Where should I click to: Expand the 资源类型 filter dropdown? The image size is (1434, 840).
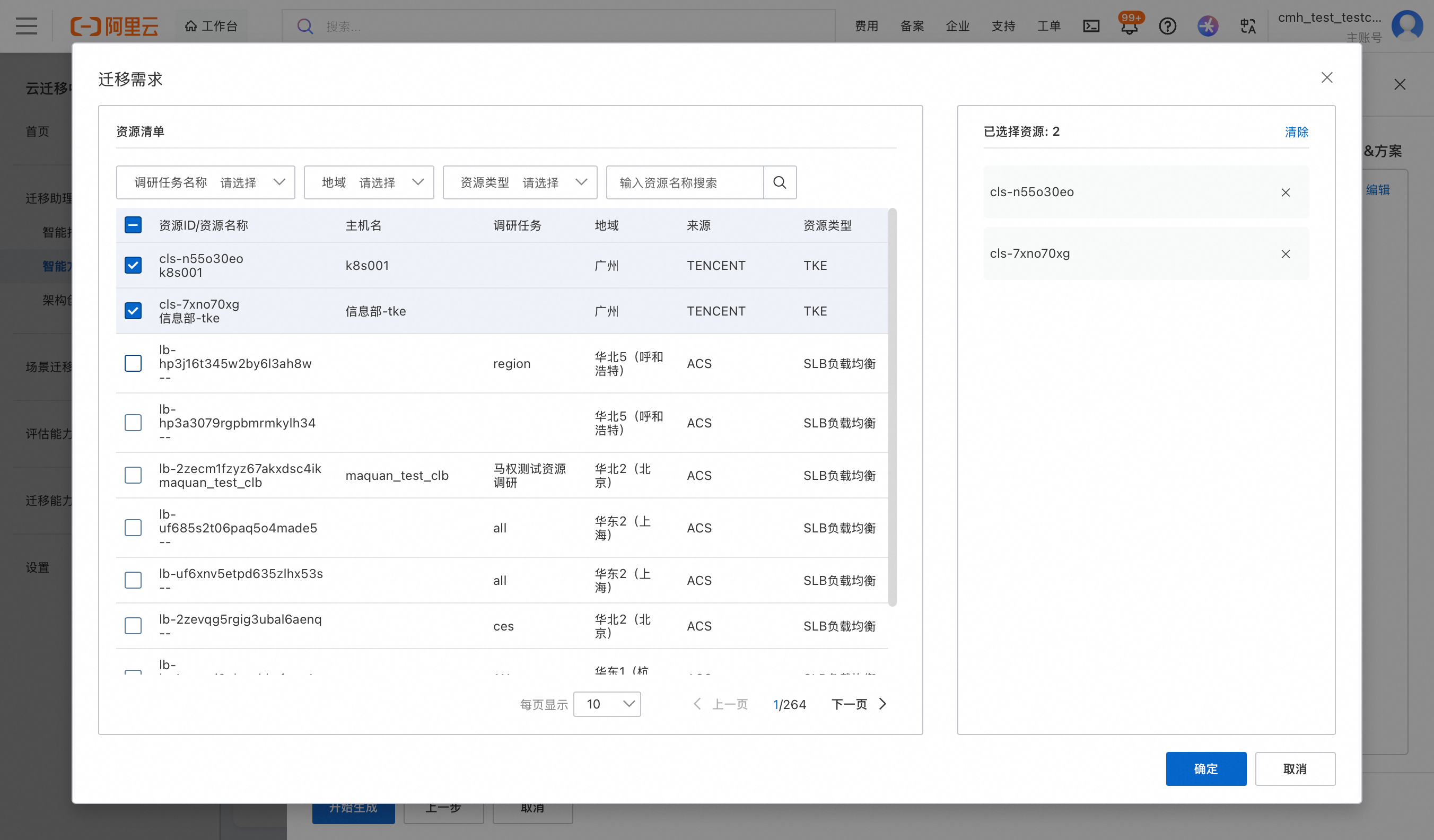(520, 182)
